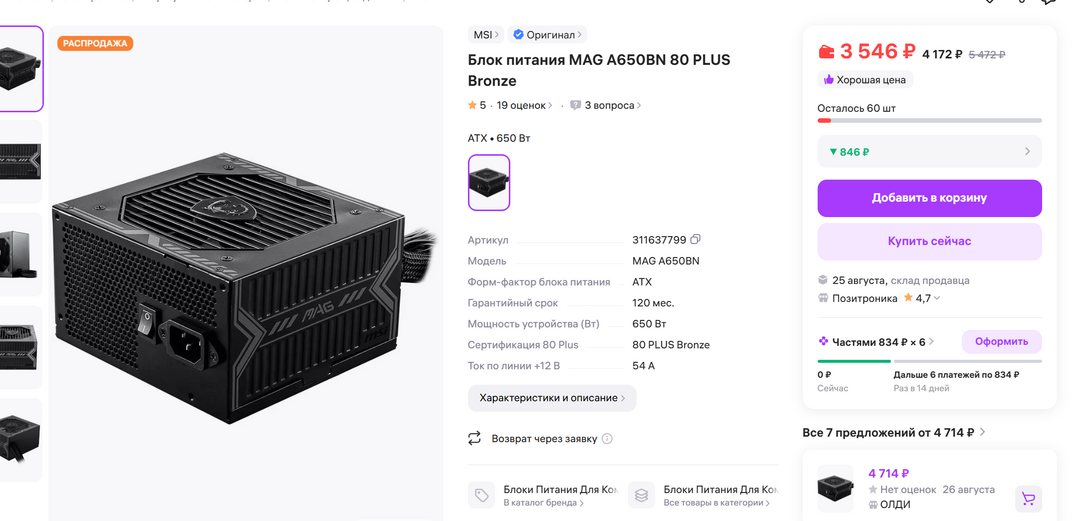Click the Осталось 60 шт stock bar

coord(929,120)
